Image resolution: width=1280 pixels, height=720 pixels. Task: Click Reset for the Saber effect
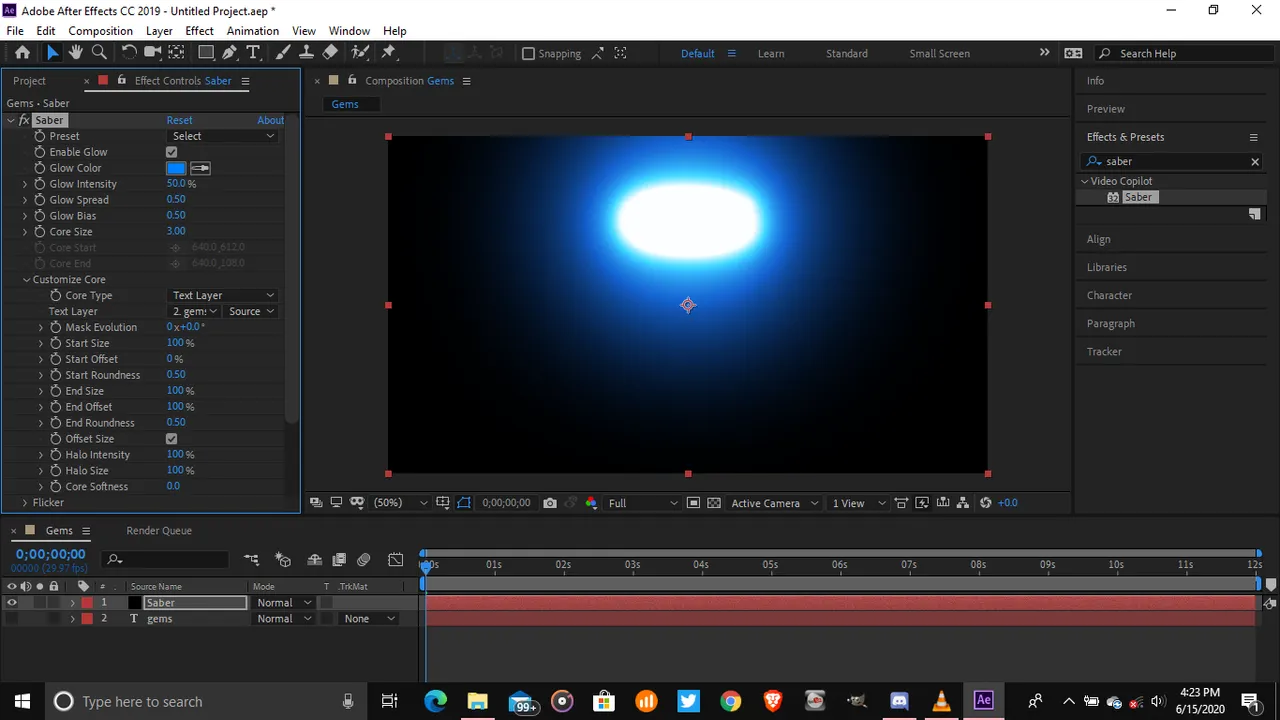(x=179, y=120)
